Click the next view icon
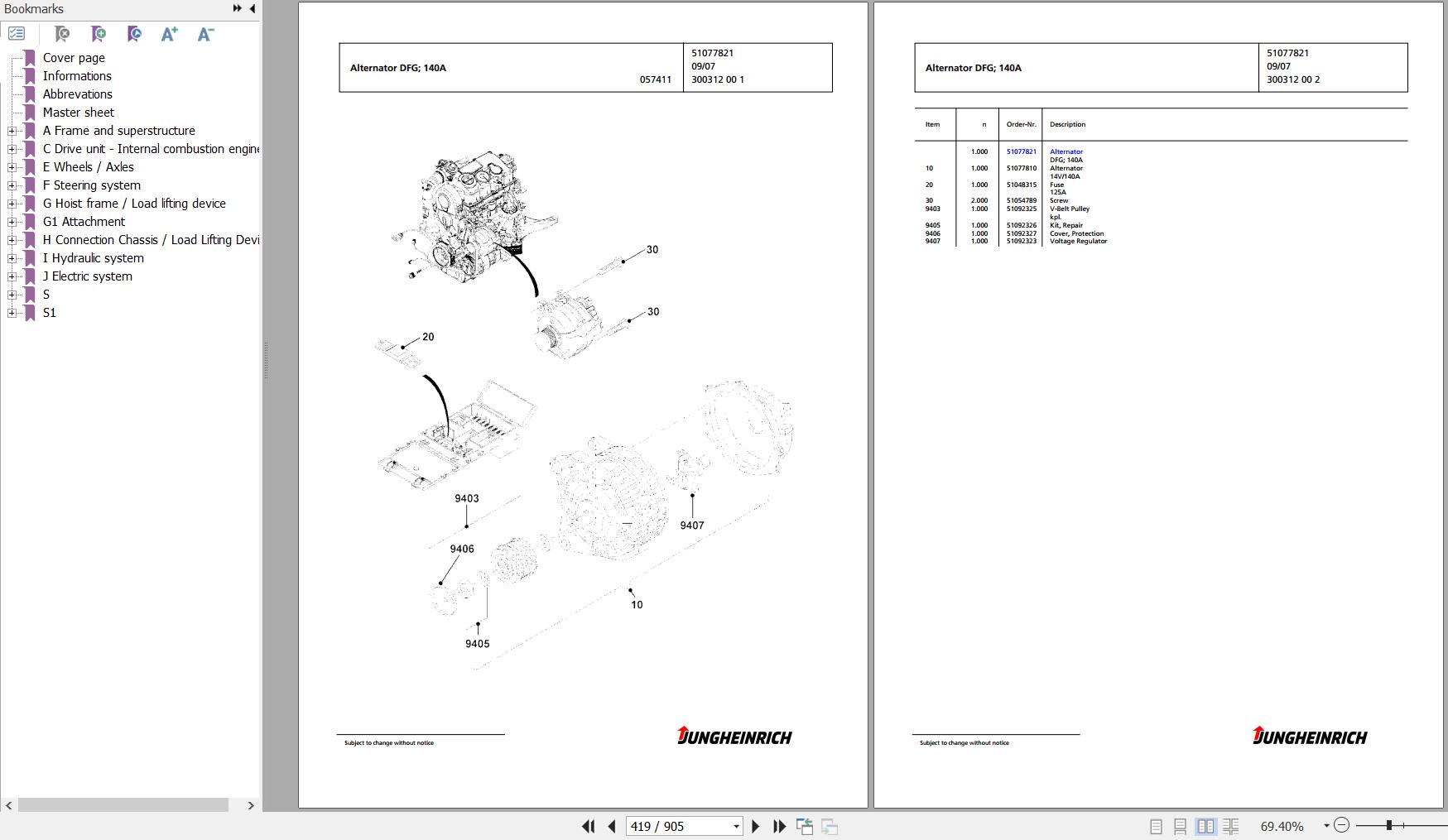The height and width of the screenshot is (840, 1448). pyautogui.click(x=830, y=826)
